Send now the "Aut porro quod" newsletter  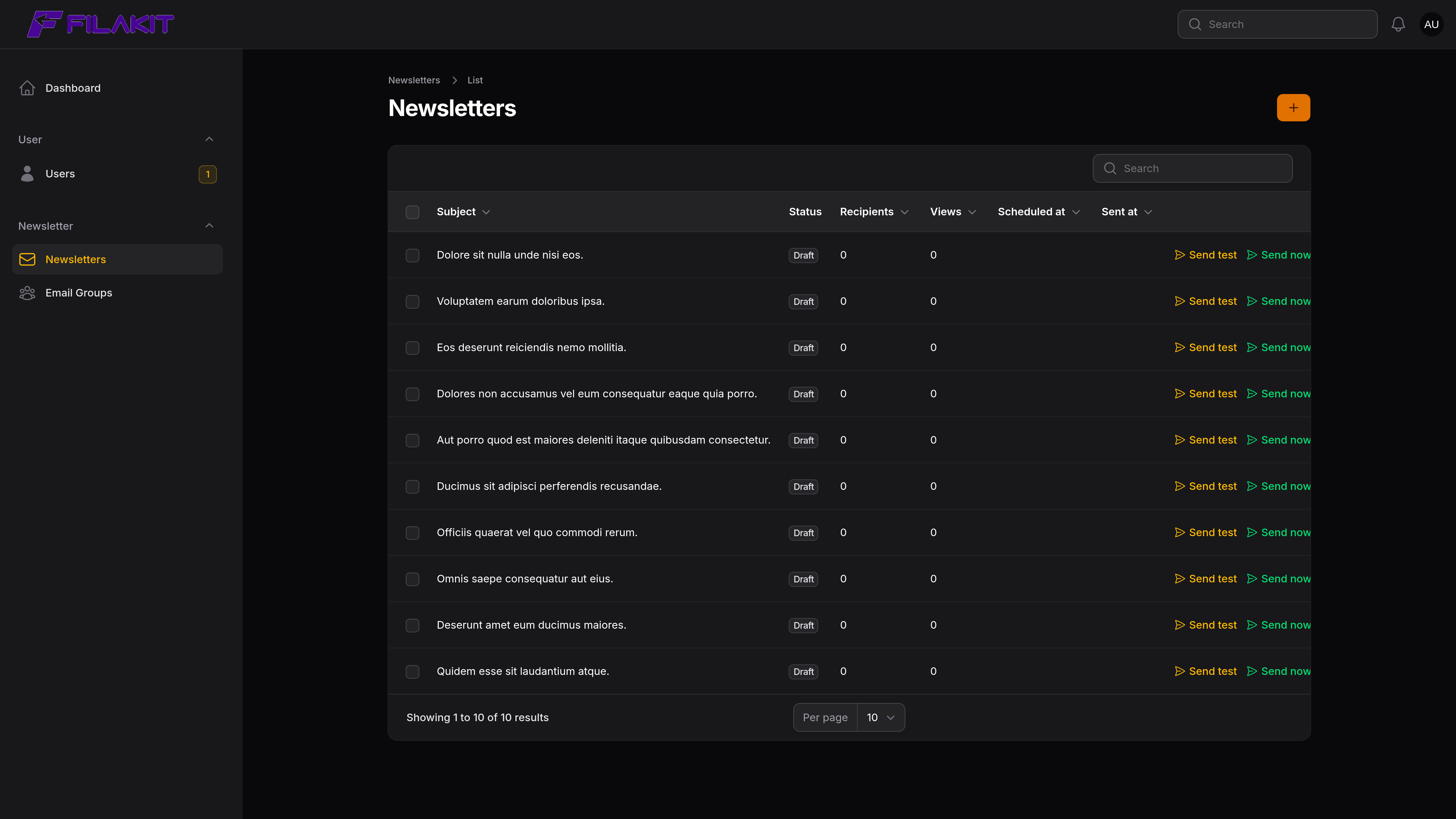coord(1279,440)
